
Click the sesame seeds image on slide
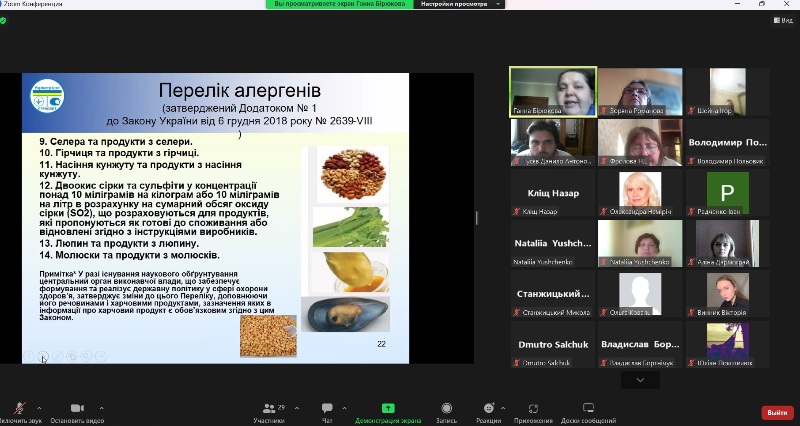tap(268, 336)
